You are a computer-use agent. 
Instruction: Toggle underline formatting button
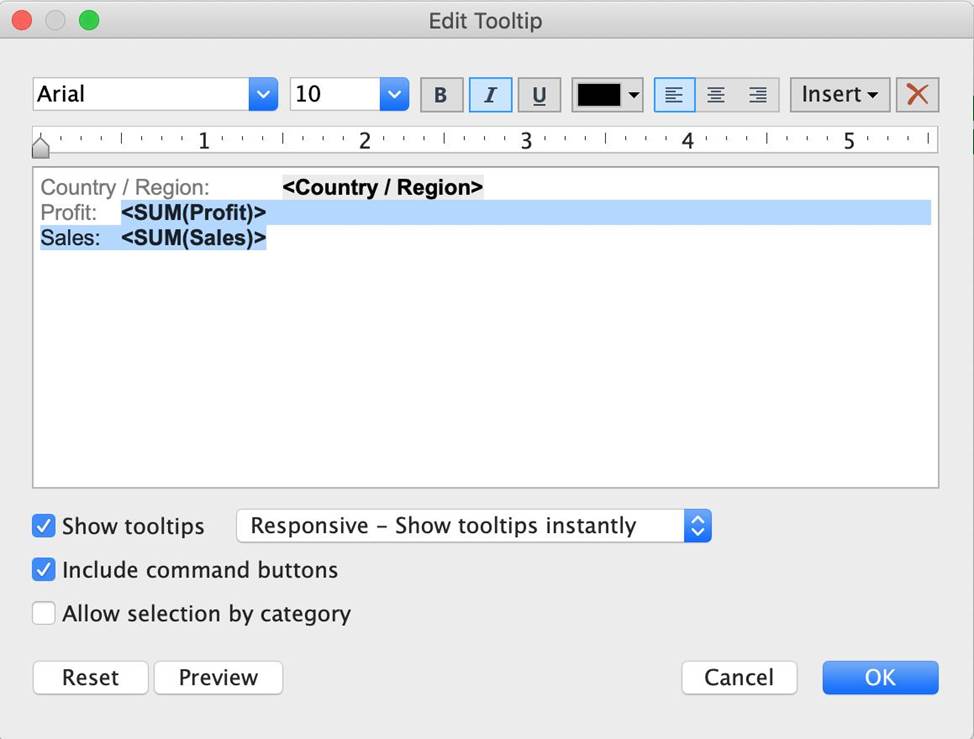pyautogui.click(x=539, y=95)
